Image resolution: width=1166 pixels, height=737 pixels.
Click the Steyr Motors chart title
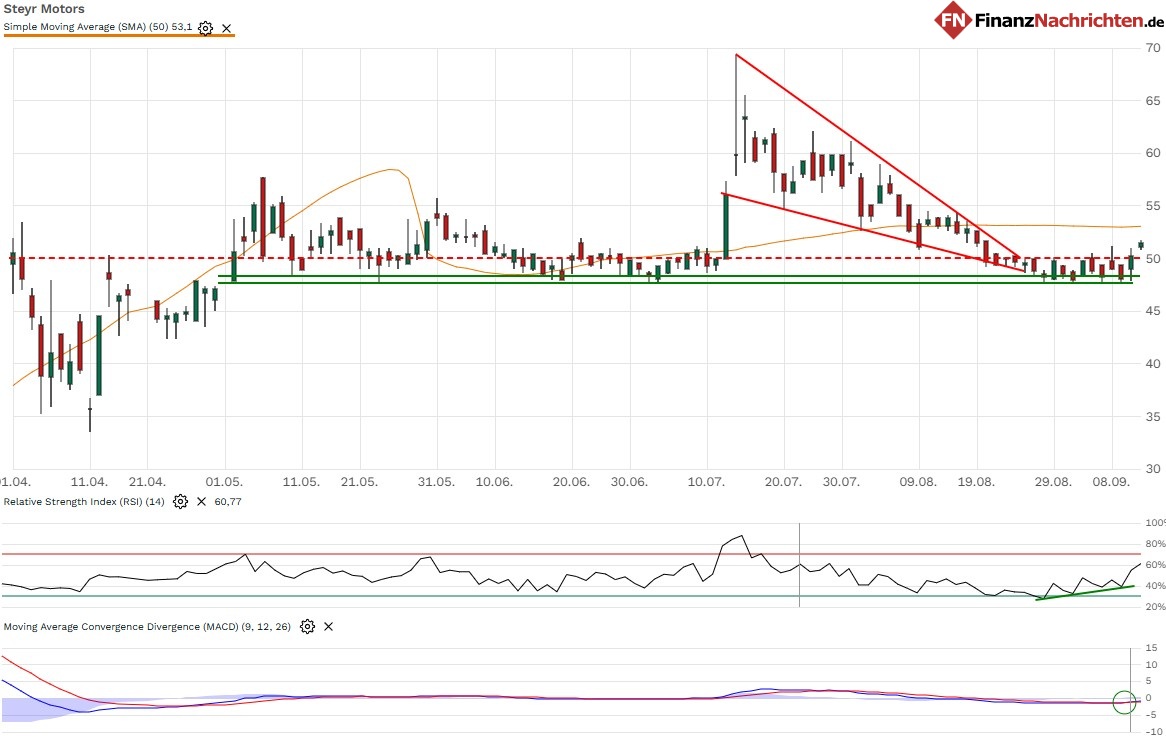(x=44, y=9)
